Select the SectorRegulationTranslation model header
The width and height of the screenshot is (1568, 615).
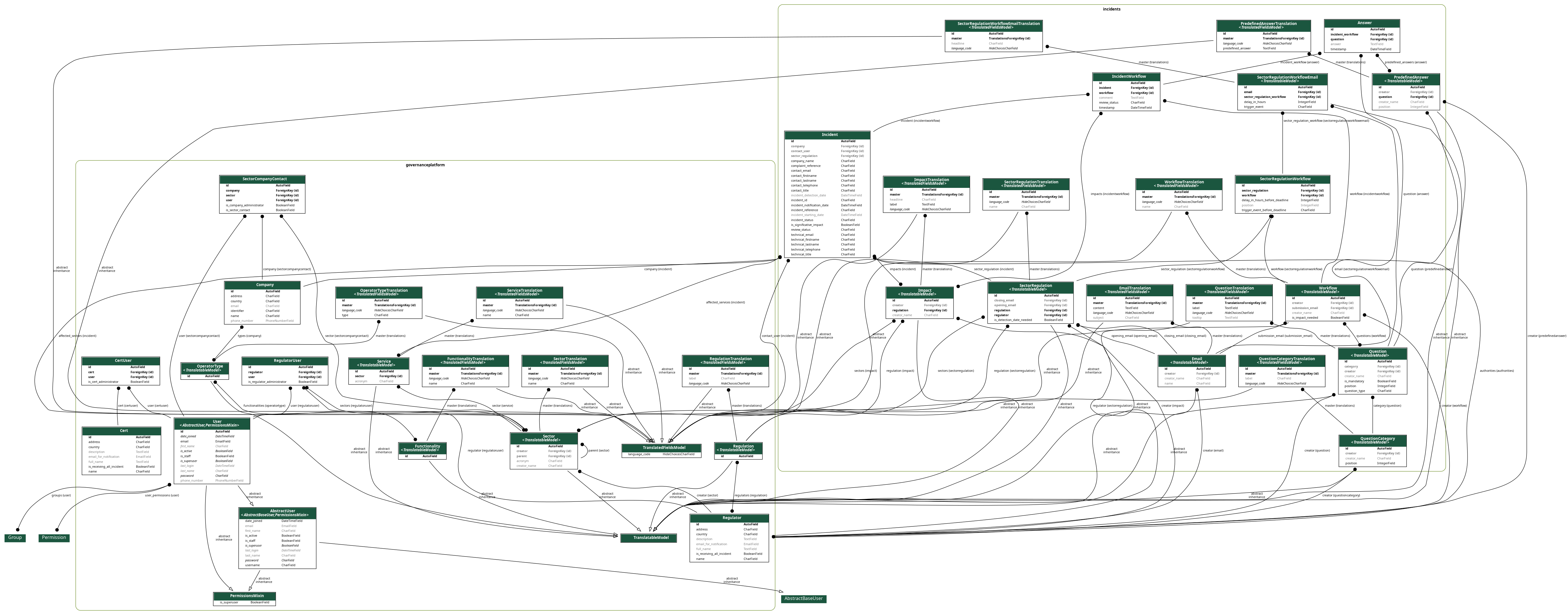point(1026,184)
